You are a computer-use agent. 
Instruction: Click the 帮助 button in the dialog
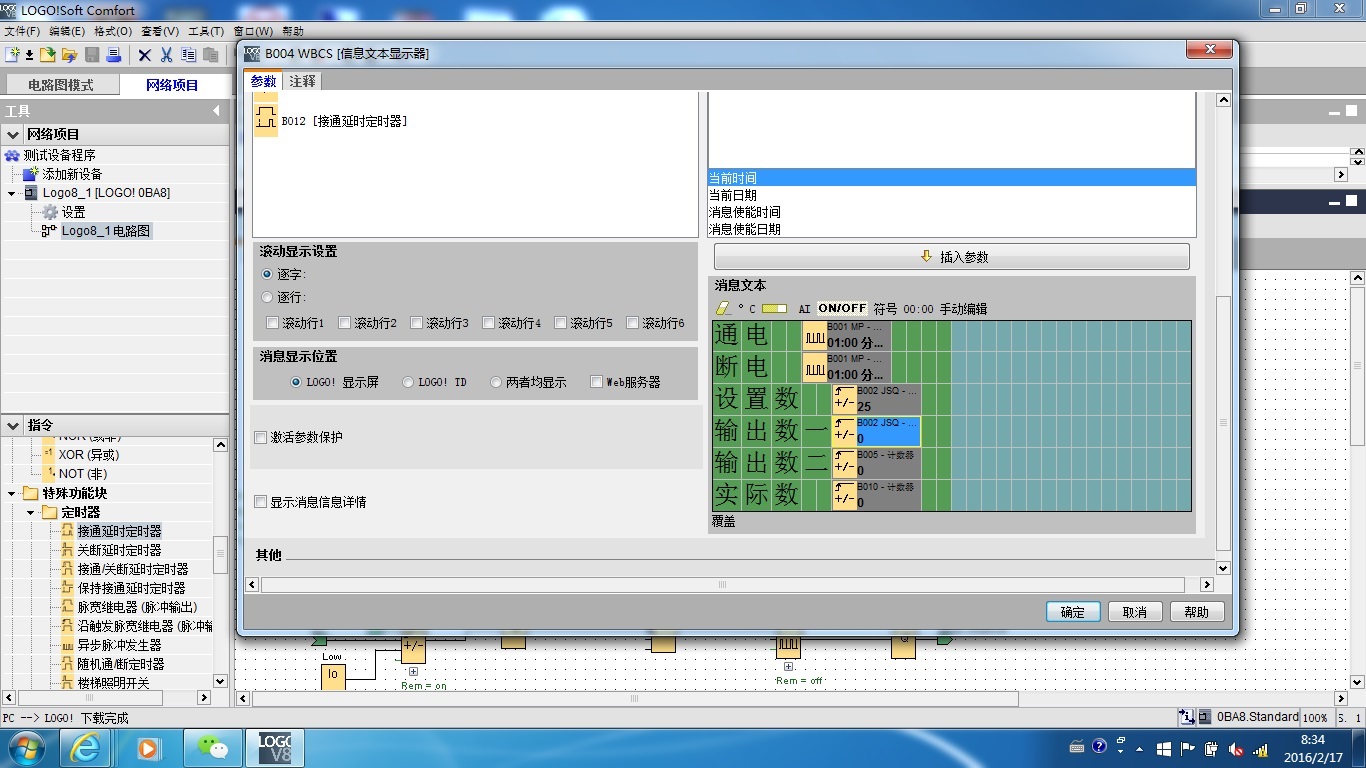pyautogui.click(x=1197, y=612)
